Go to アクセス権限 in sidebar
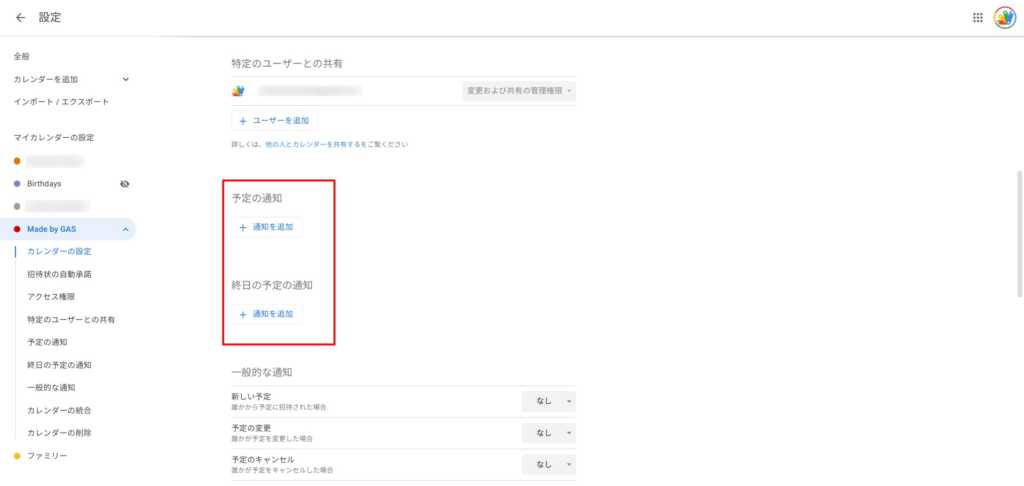Image resolution: width=1024 pixels, height=486 pixels. pos(50,297)
